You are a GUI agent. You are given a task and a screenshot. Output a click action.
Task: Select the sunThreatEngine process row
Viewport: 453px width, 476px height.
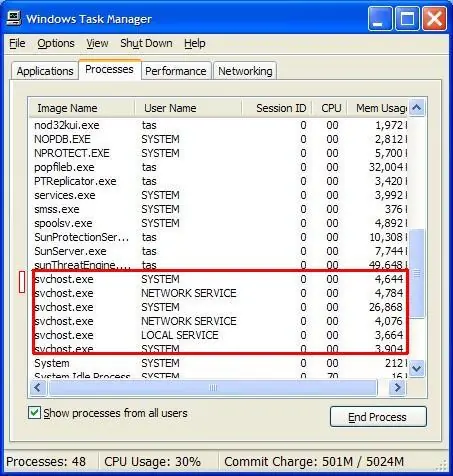218,265
